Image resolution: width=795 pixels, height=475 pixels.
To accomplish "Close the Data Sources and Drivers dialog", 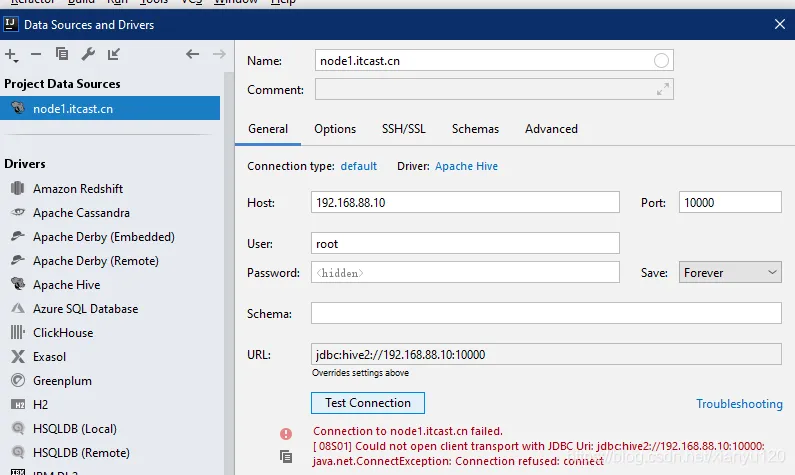I will (x=780, y=24).
